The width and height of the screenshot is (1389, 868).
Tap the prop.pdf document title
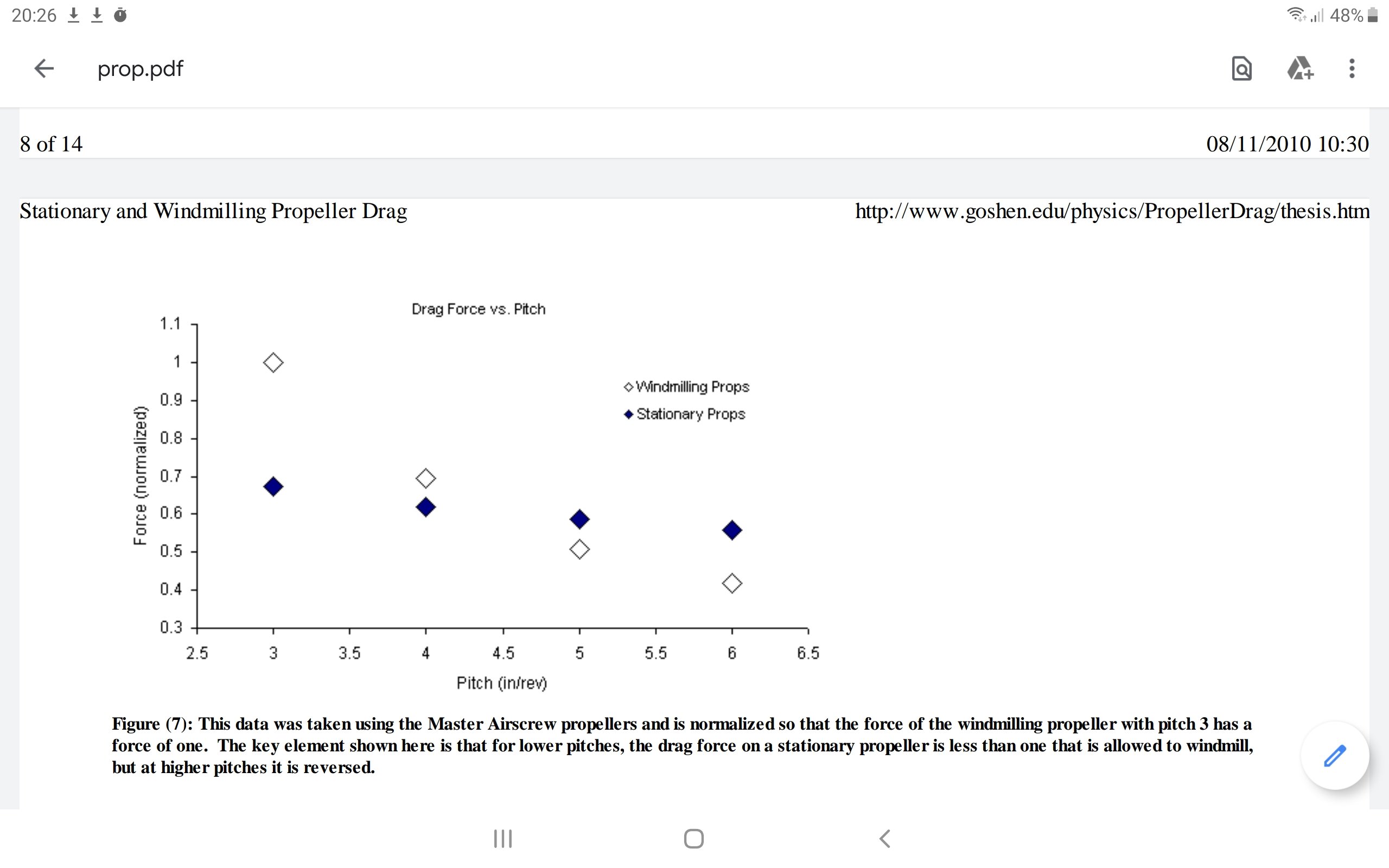coord(141,69)
